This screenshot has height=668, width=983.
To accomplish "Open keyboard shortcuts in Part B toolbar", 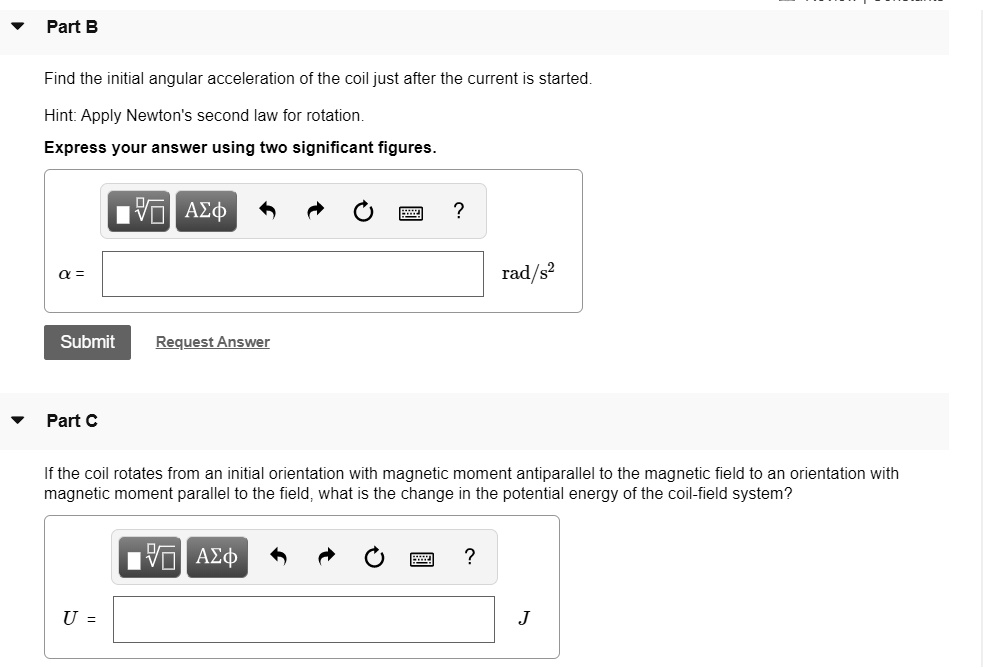I will [x=411, y=212].
